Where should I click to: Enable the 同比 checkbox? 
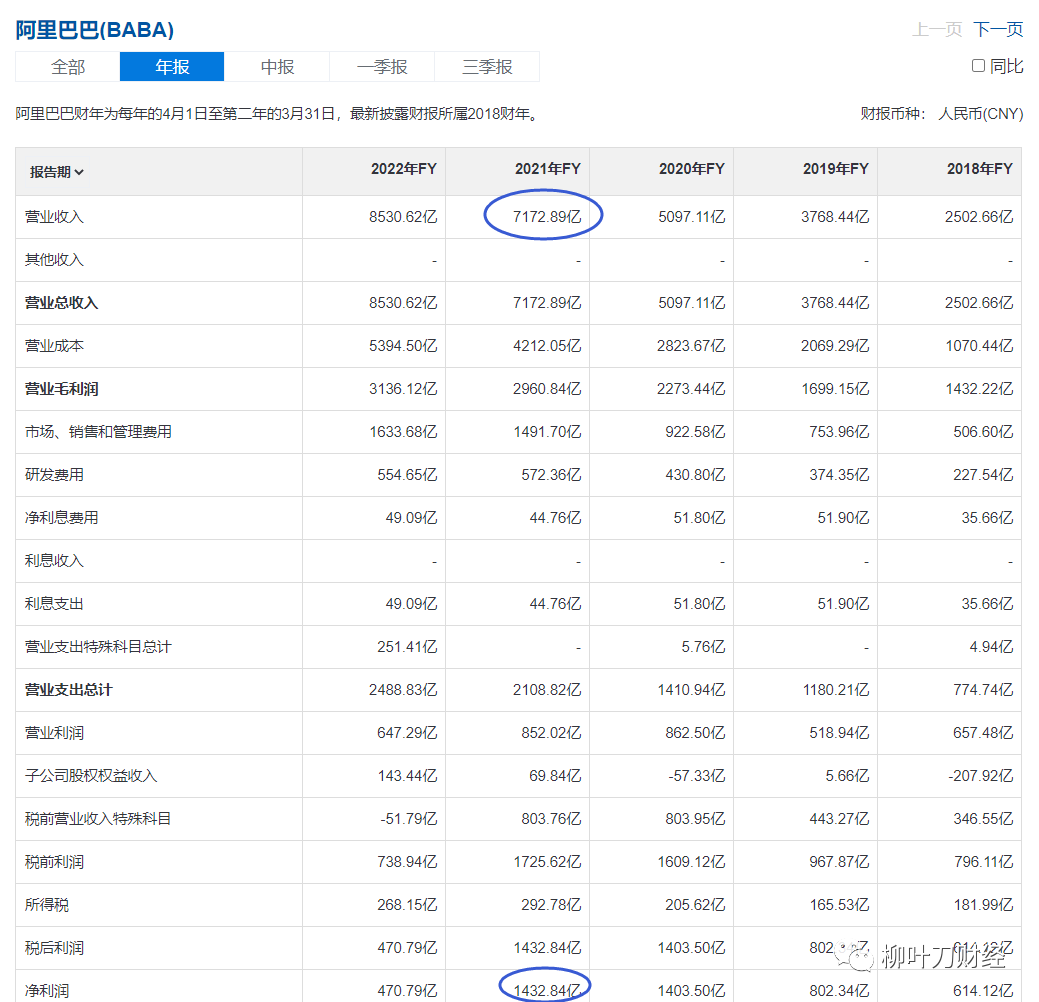point(978,66)
